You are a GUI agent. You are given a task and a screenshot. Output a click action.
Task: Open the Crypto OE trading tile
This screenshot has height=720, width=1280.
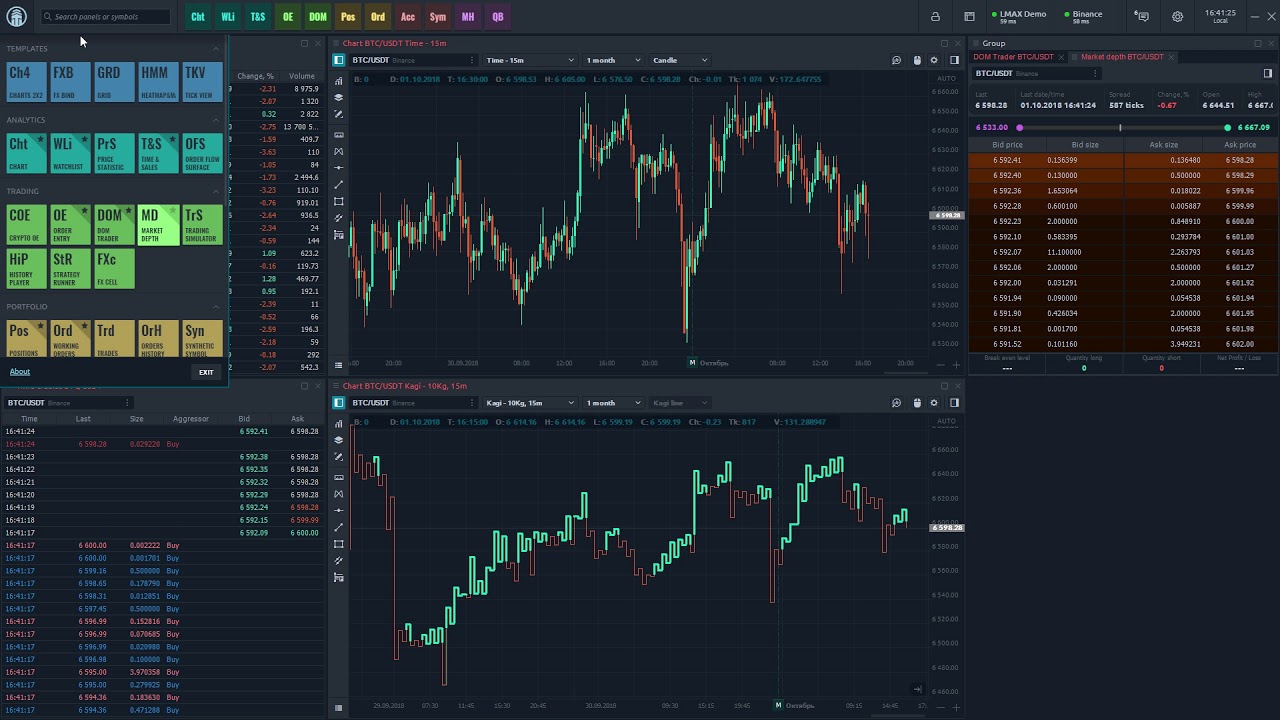click(x=26, y=225)
